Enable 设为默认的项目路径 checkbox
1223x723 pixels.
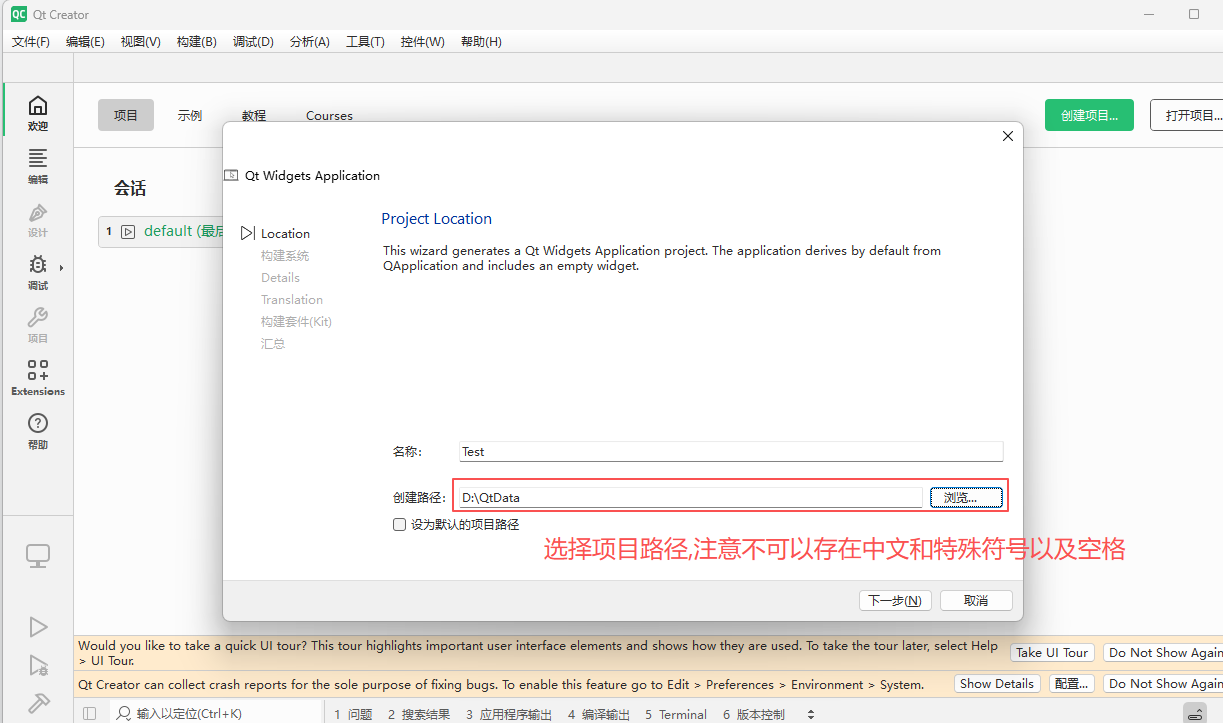point(399,524)
